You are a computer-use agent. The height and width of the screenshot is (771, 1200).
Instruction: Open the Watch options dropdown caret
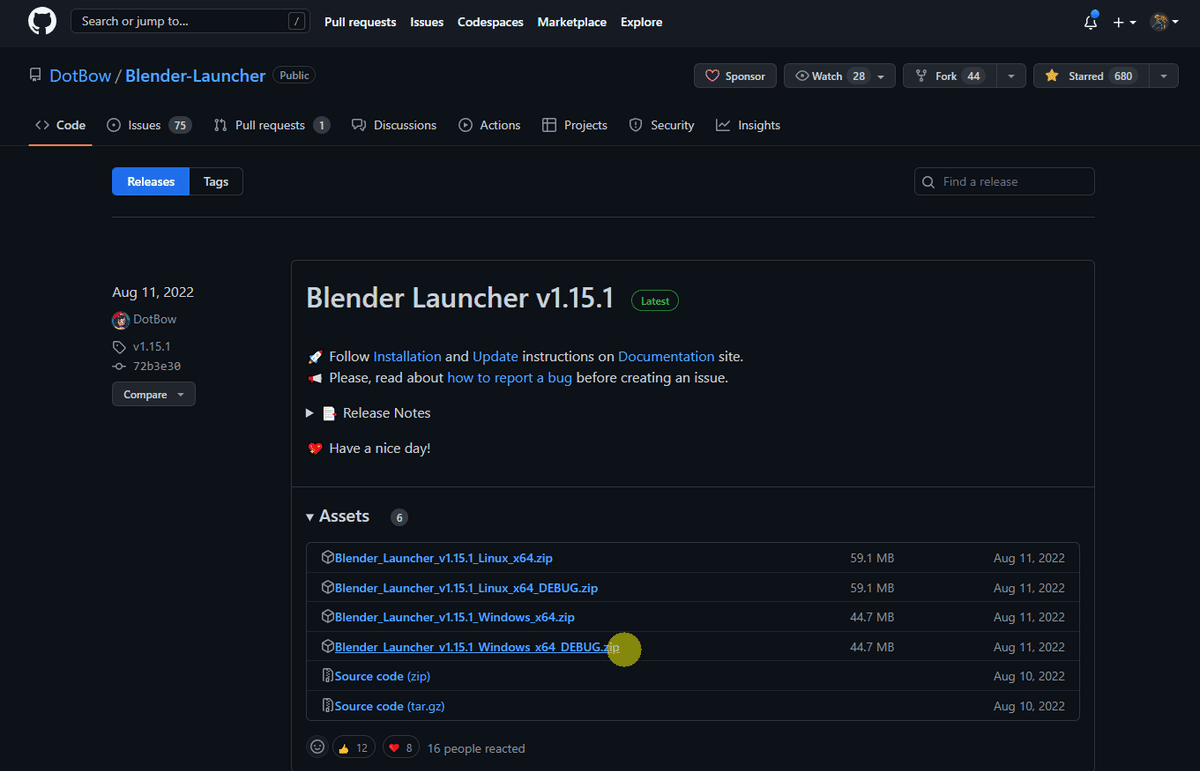click(880, 75)
